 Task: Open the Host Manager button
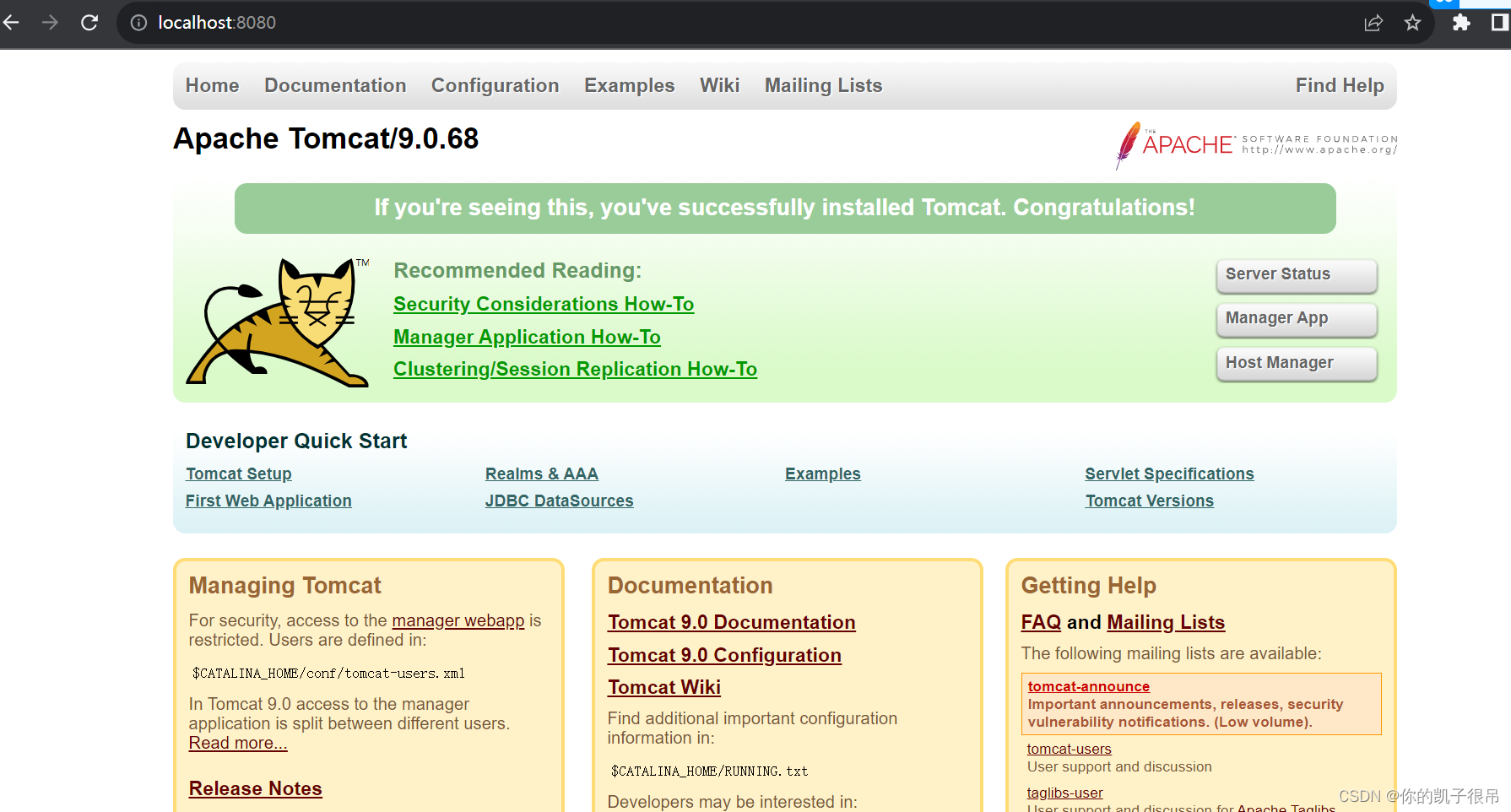pos(1297,364)
